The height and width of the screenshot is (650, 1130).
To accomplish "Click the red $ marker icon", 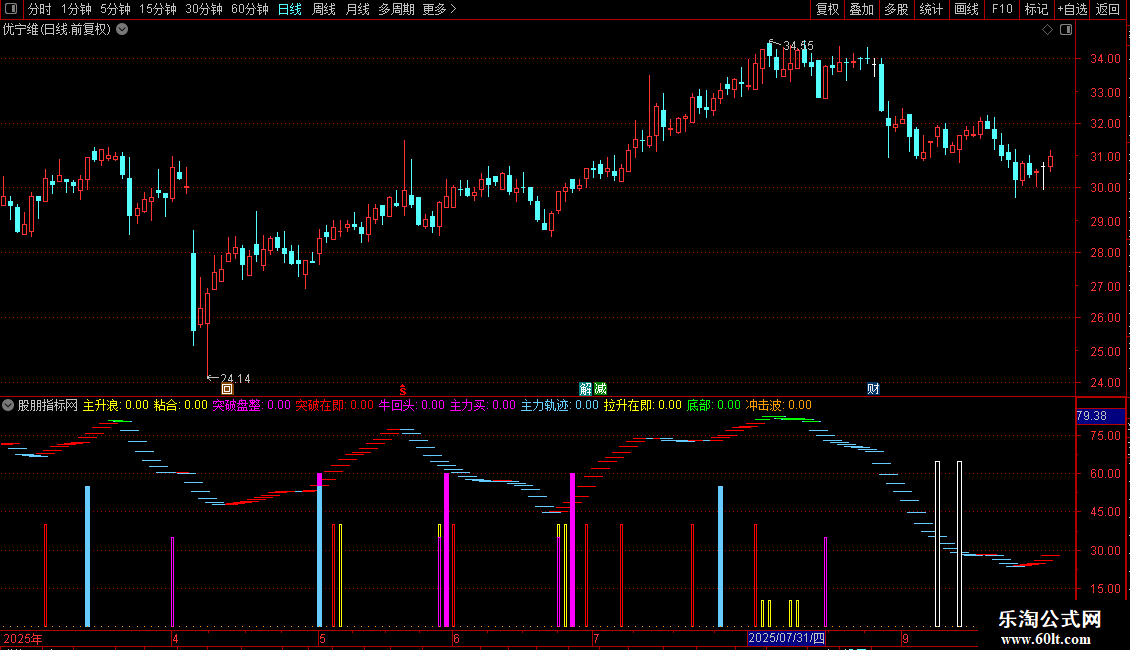I will pos(403,389).
